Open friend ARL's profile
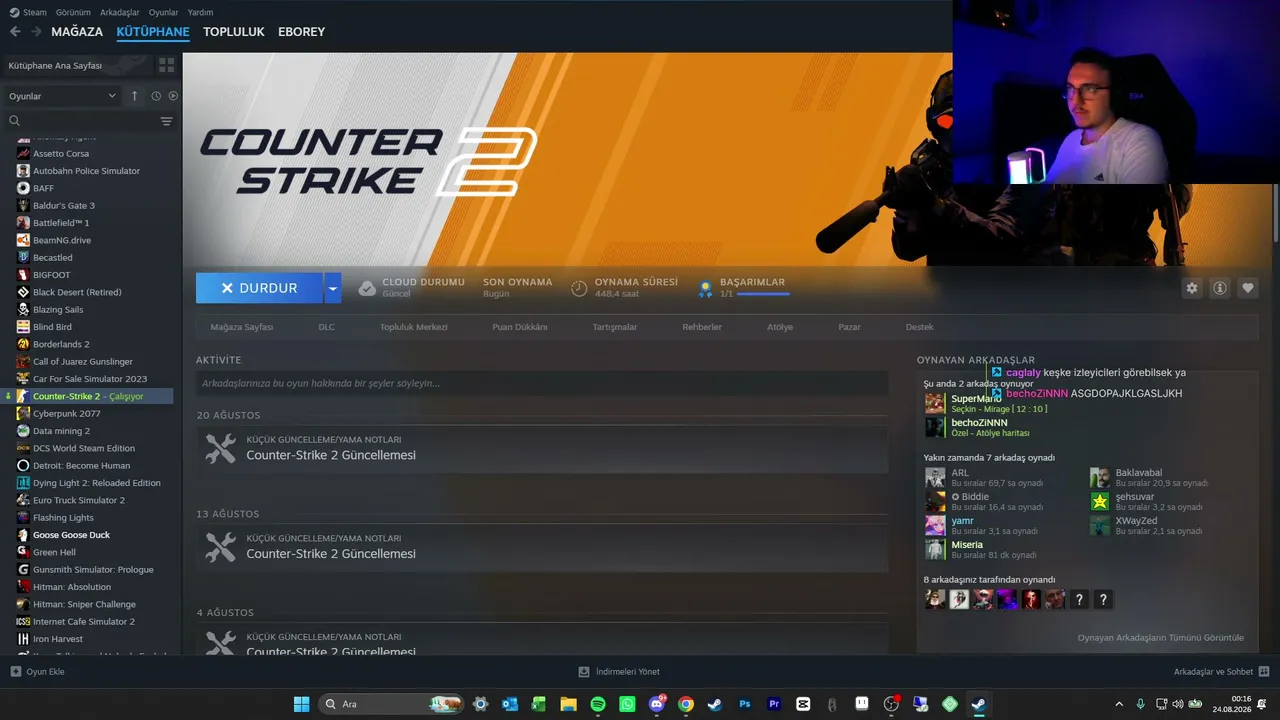 960,473
